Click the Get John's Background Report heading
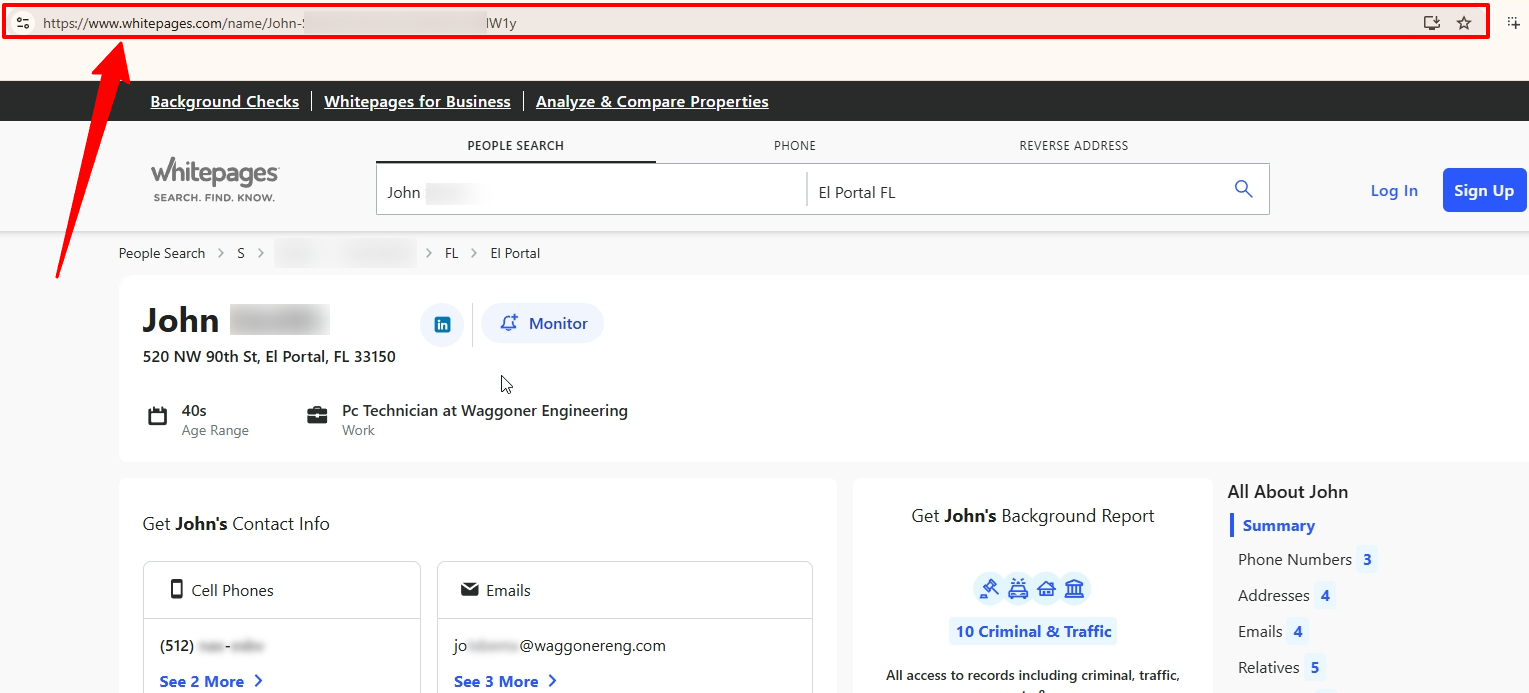Image resolution: width=1529 pixels, height=693 pixels. (1033, 516)
